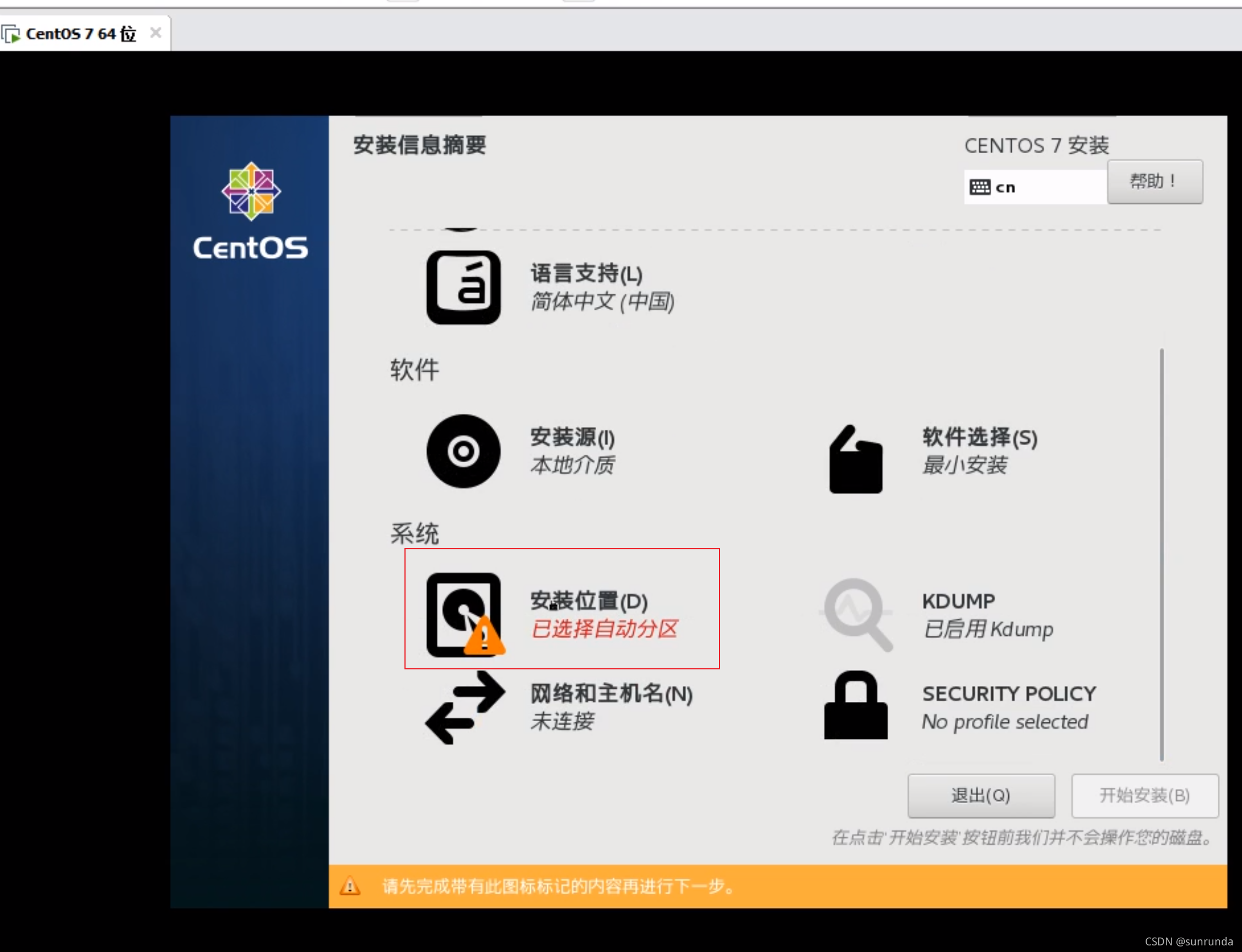Click keyboard layout icon beside cn

point(980,187)
